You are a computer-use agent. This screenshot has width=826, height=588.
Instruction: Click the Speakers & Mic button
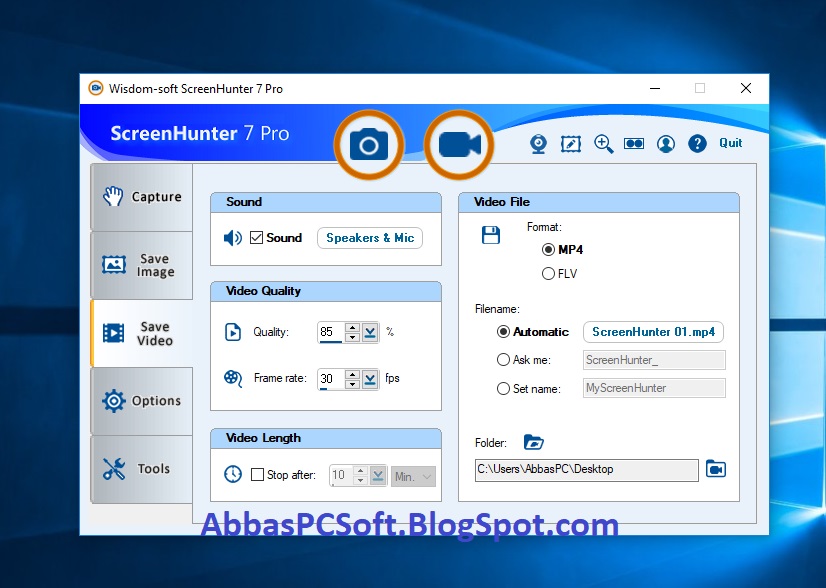click(370, 238)
